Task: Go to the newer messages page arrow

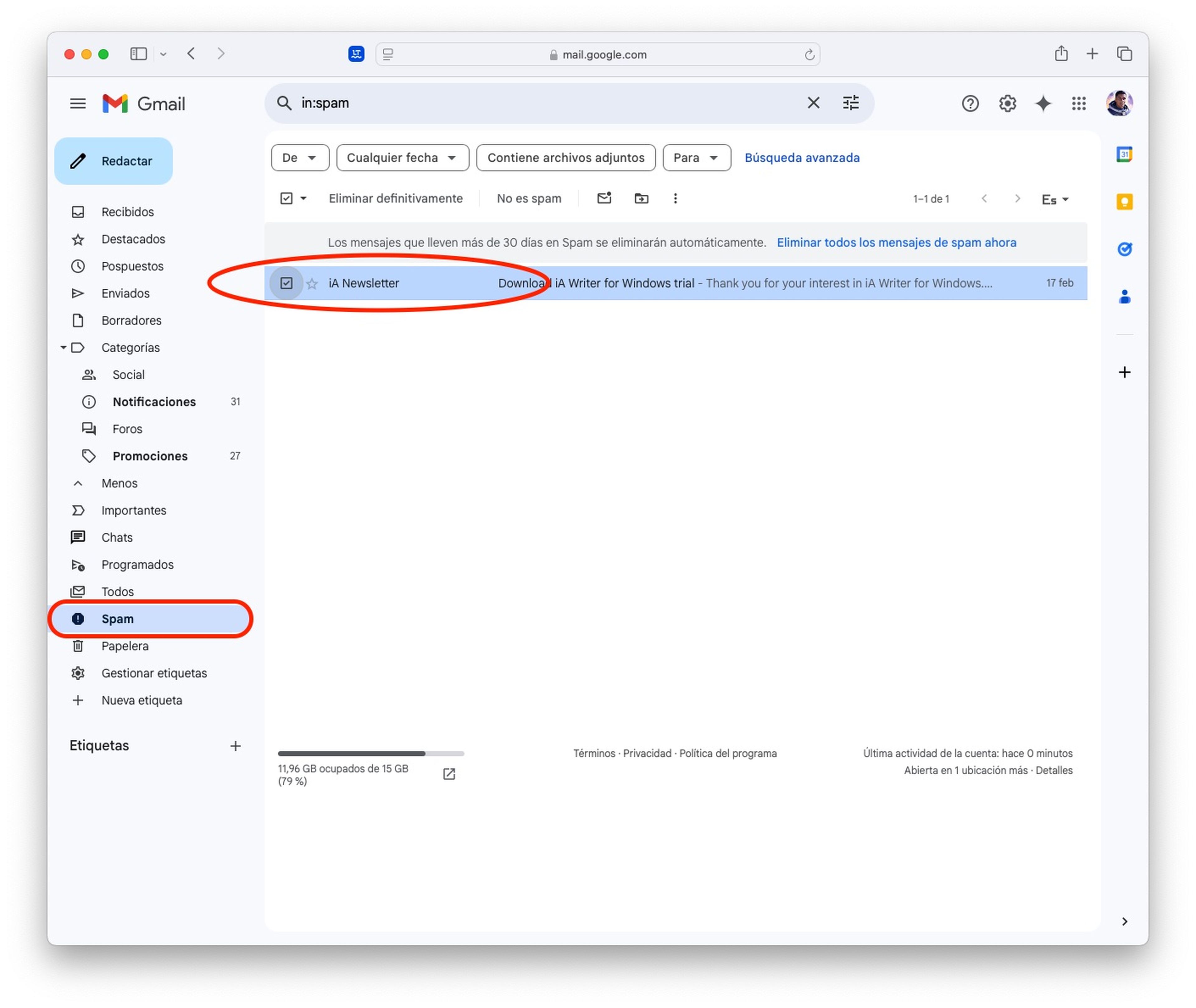Action: [983, 198]
